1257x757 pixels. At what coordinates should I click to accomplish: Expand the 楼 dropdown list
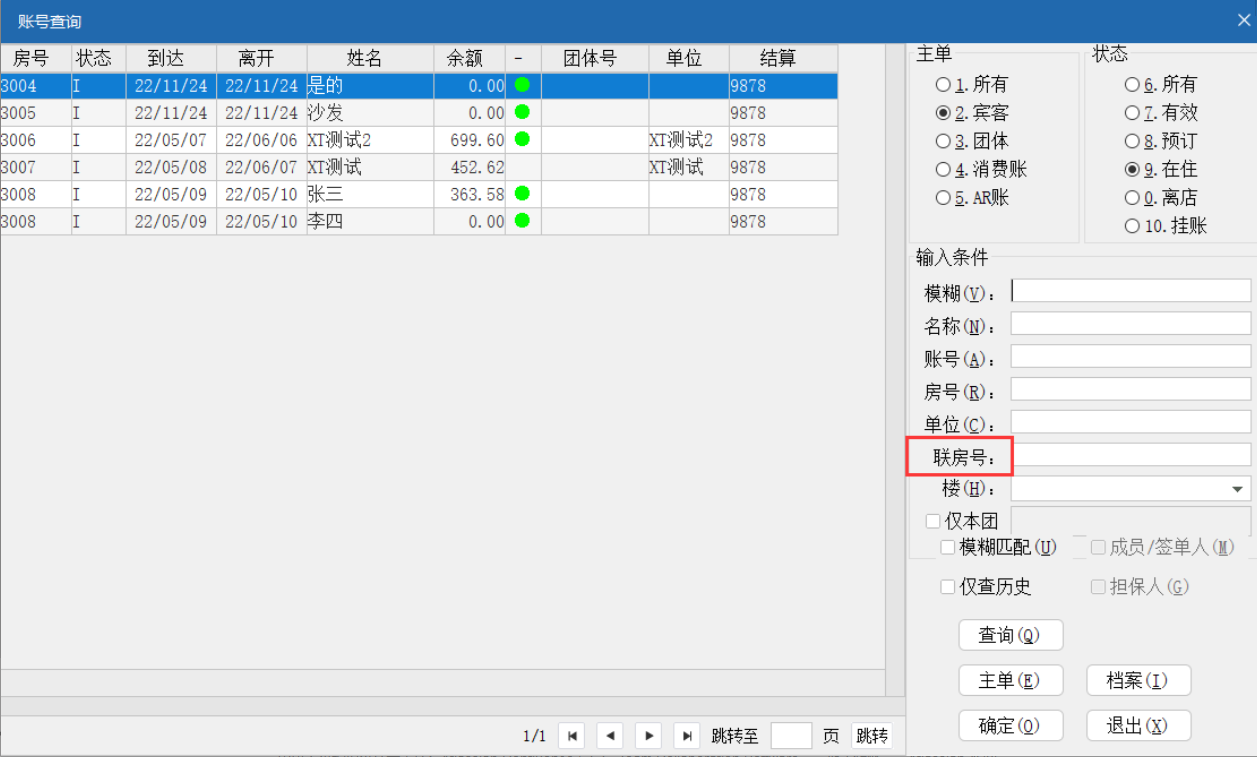[1237, 489]
